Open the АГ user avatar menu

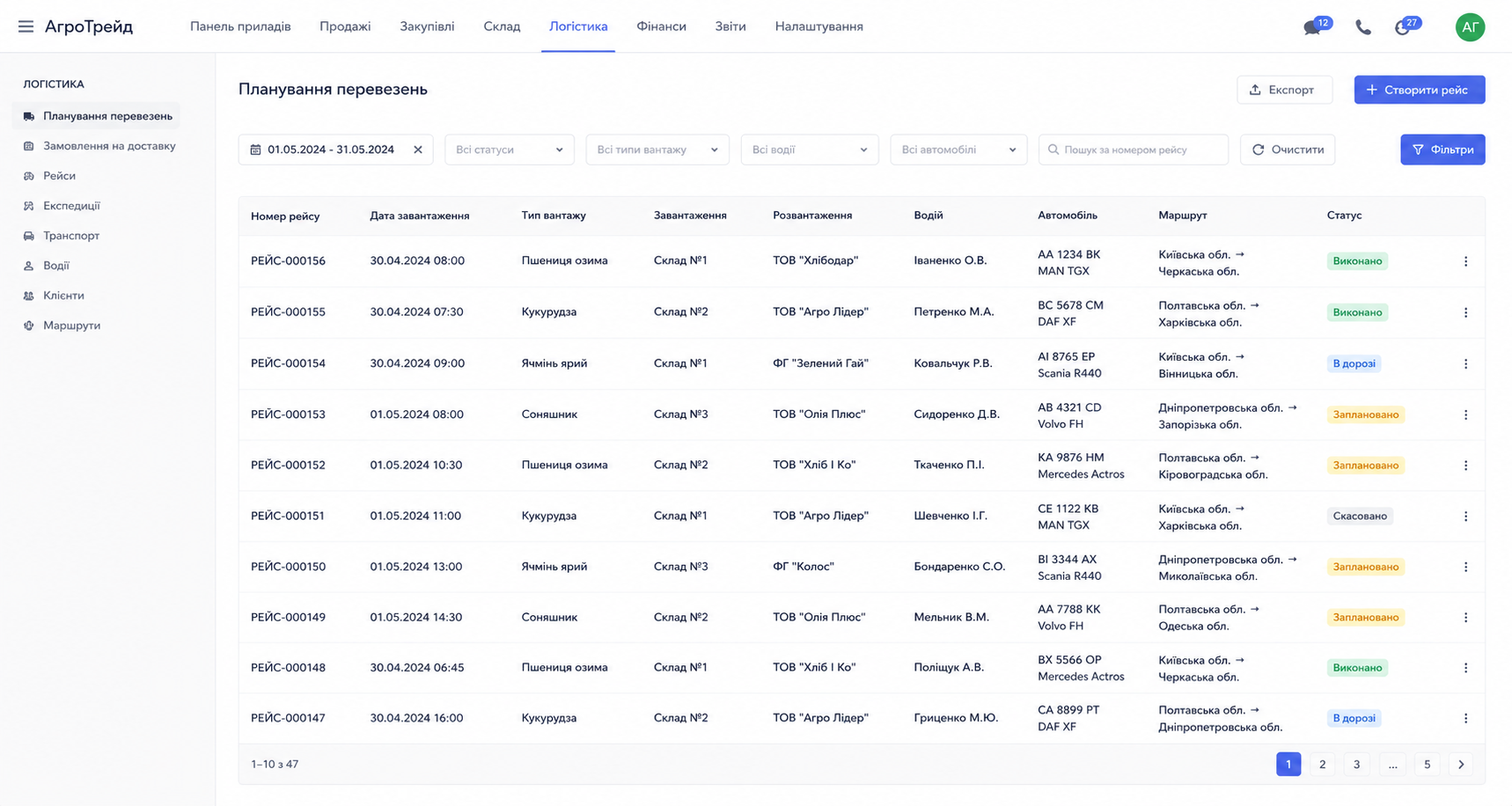coord(1470,27)
